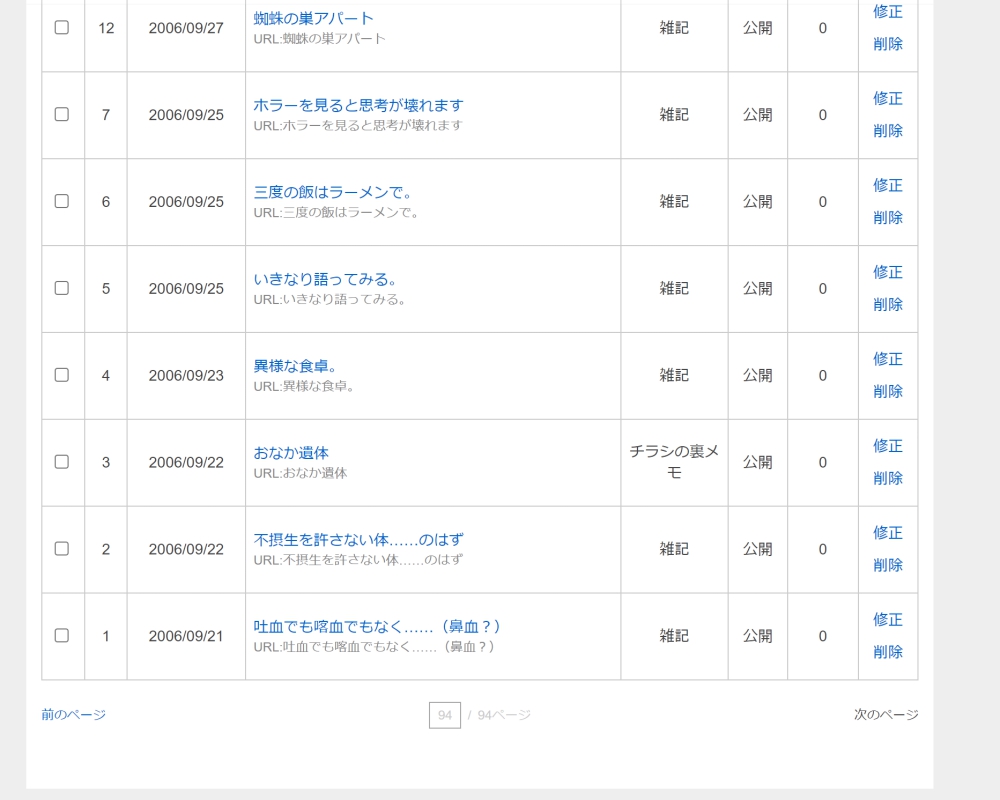Open the post 三度の飯はラーメンで。

(x=333, y=192)
